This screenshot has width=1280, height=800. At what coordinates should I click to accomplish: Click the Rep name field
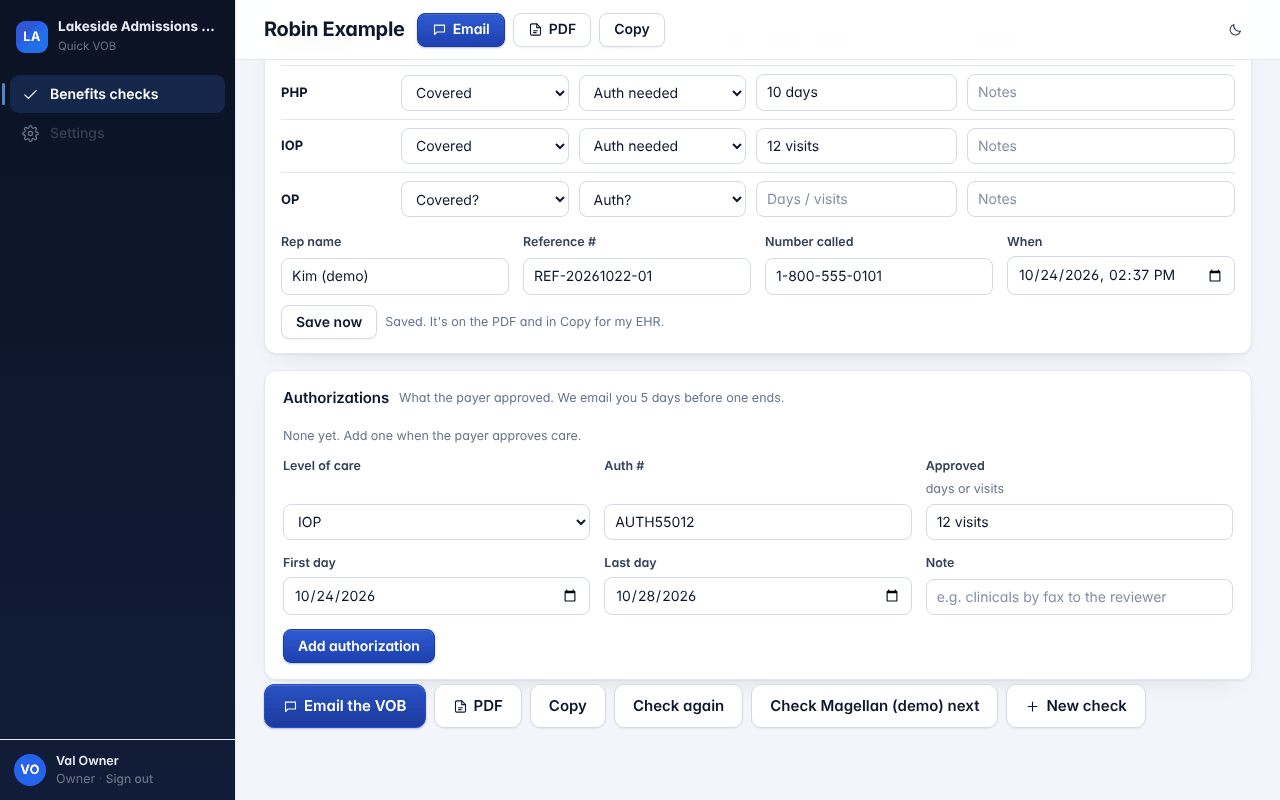coord(395,276)
